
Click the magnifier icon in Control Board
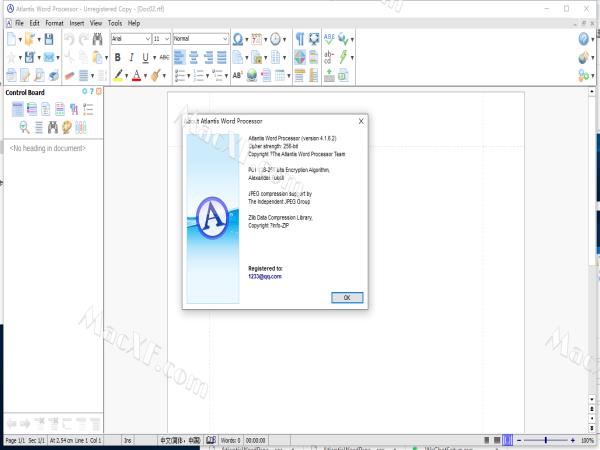[x=24, y=127]
